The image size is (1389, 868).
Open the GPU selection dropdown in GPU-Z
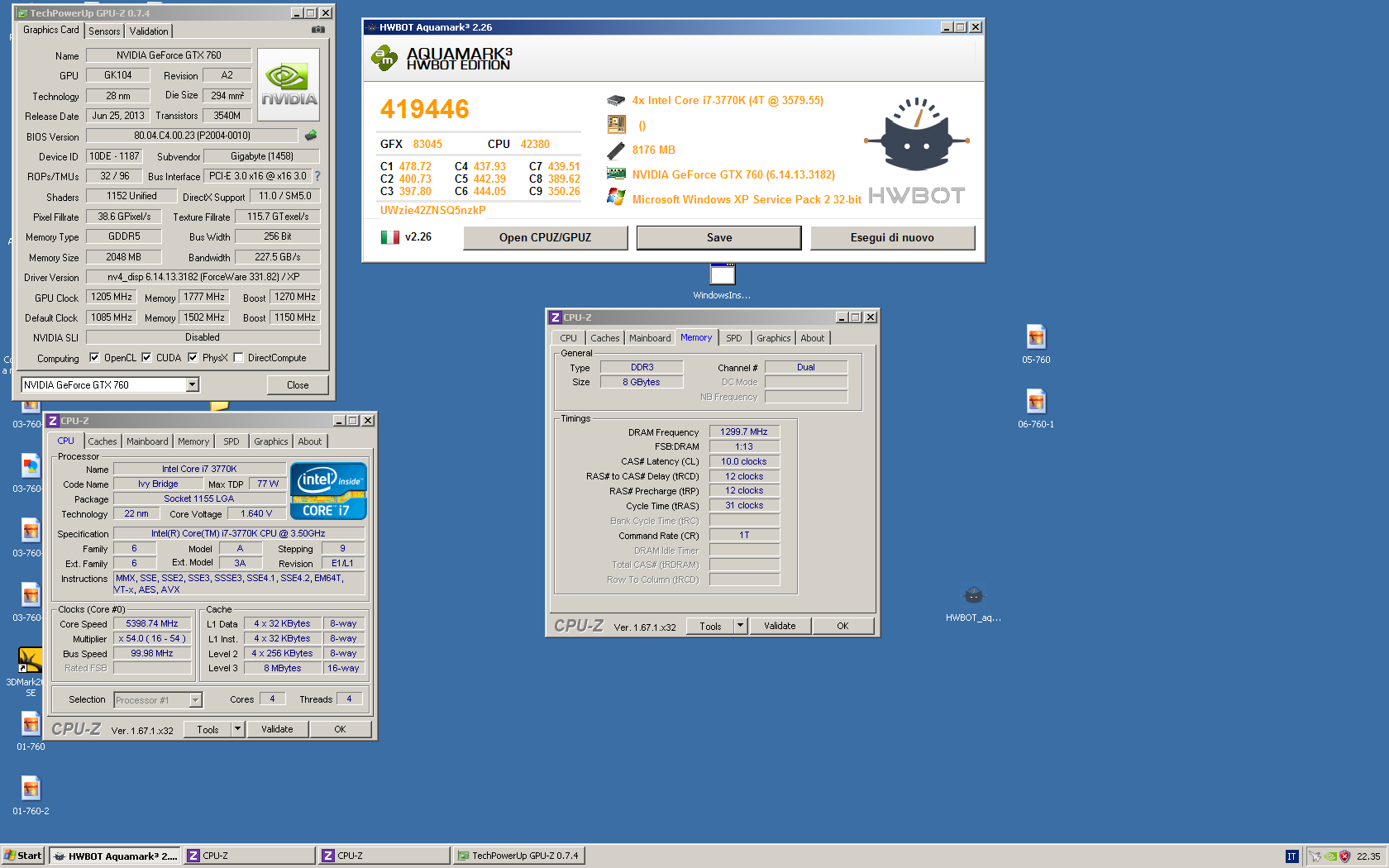192,385
